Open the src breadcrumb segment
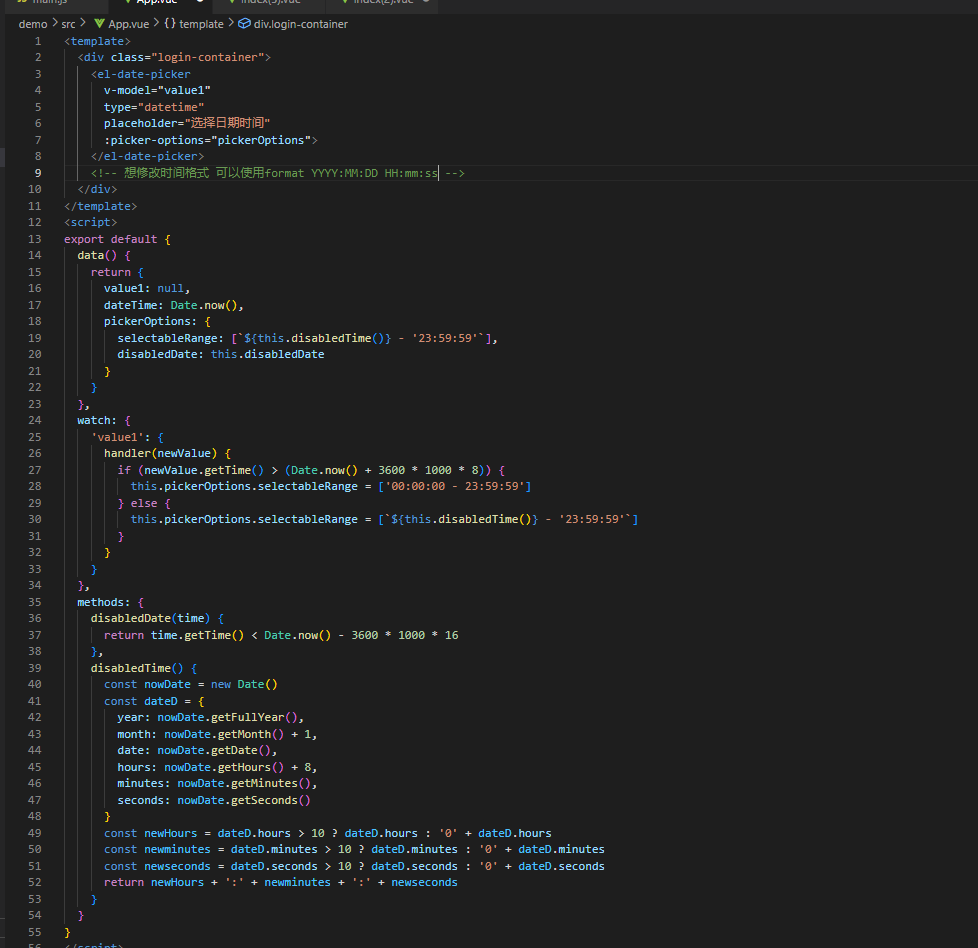The image size is (978, 948). click(x=69, y=24)
